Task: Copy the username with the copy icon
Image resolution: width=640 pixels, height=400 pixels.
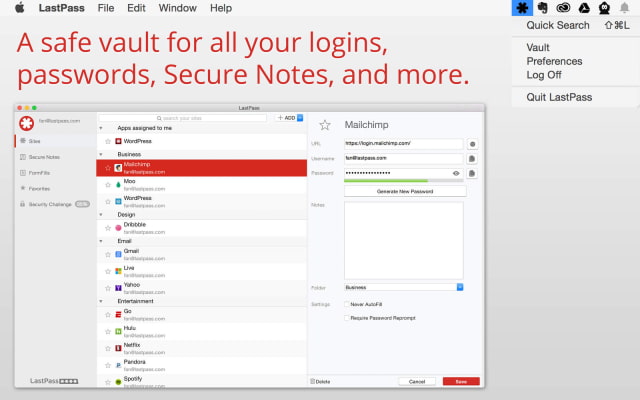Action: click(x=472, y=158)
